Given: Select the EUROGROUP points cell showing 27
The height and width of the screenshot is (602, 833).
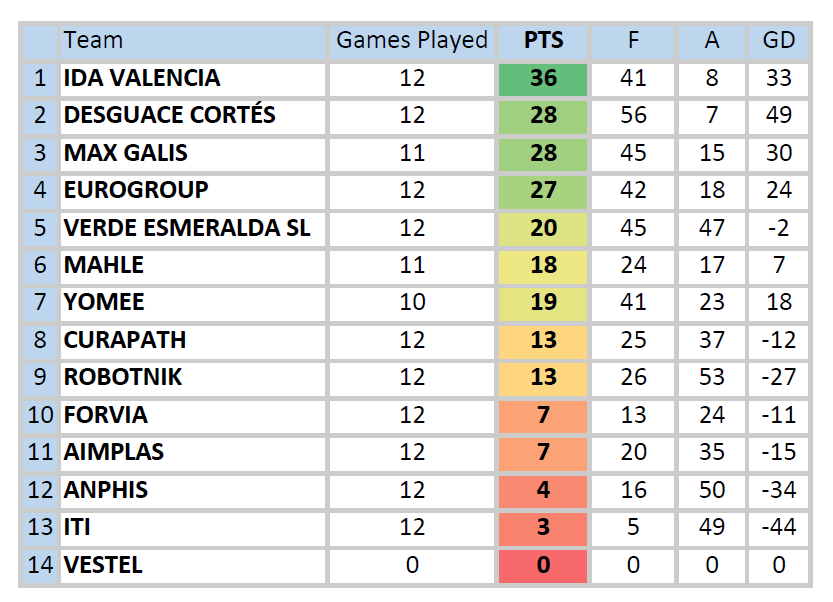Looking at the screenshot, I should 543,190.
